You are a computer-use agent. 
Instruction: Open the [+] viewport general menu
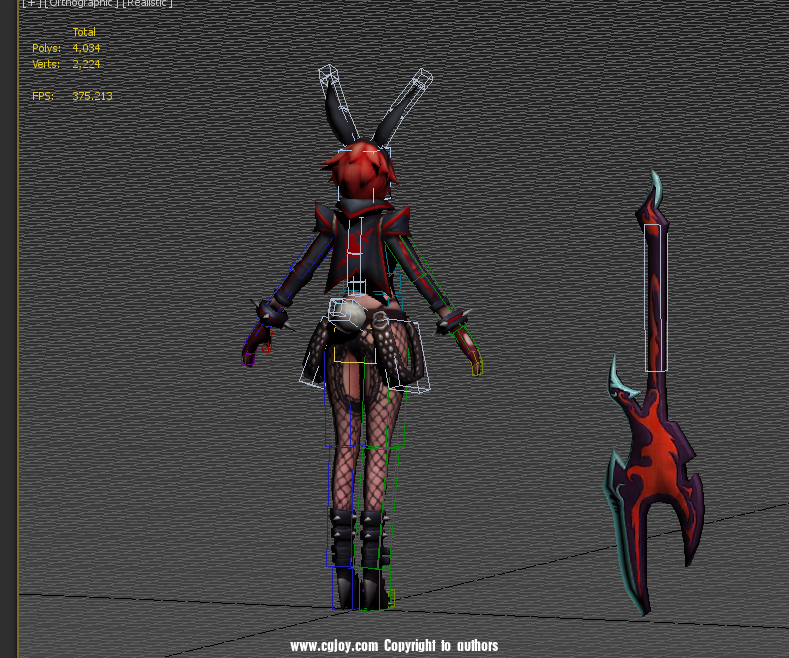pyautogui.click(x=29, y=4)
